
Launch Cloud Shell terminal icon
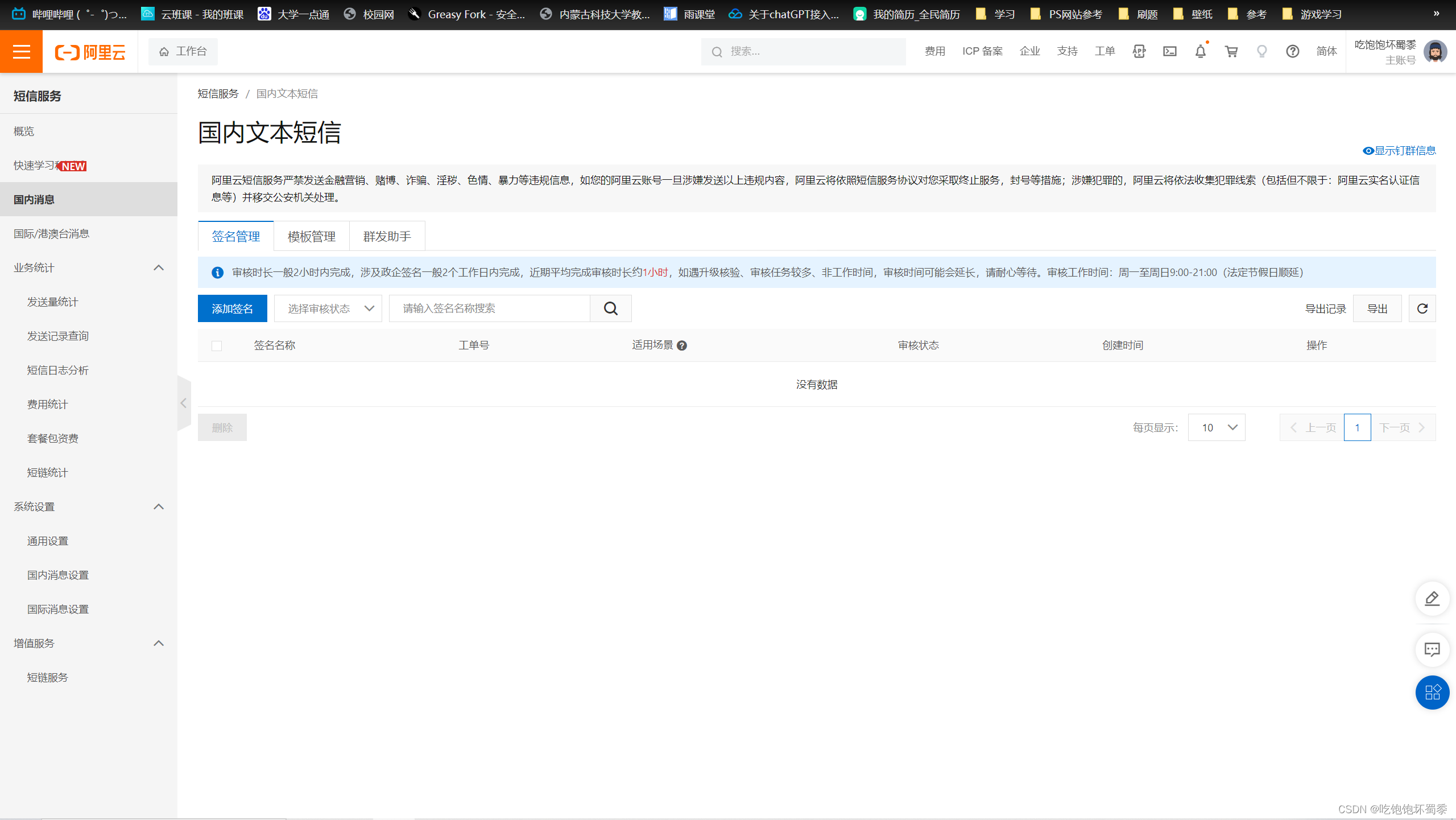pos(1169,51)
